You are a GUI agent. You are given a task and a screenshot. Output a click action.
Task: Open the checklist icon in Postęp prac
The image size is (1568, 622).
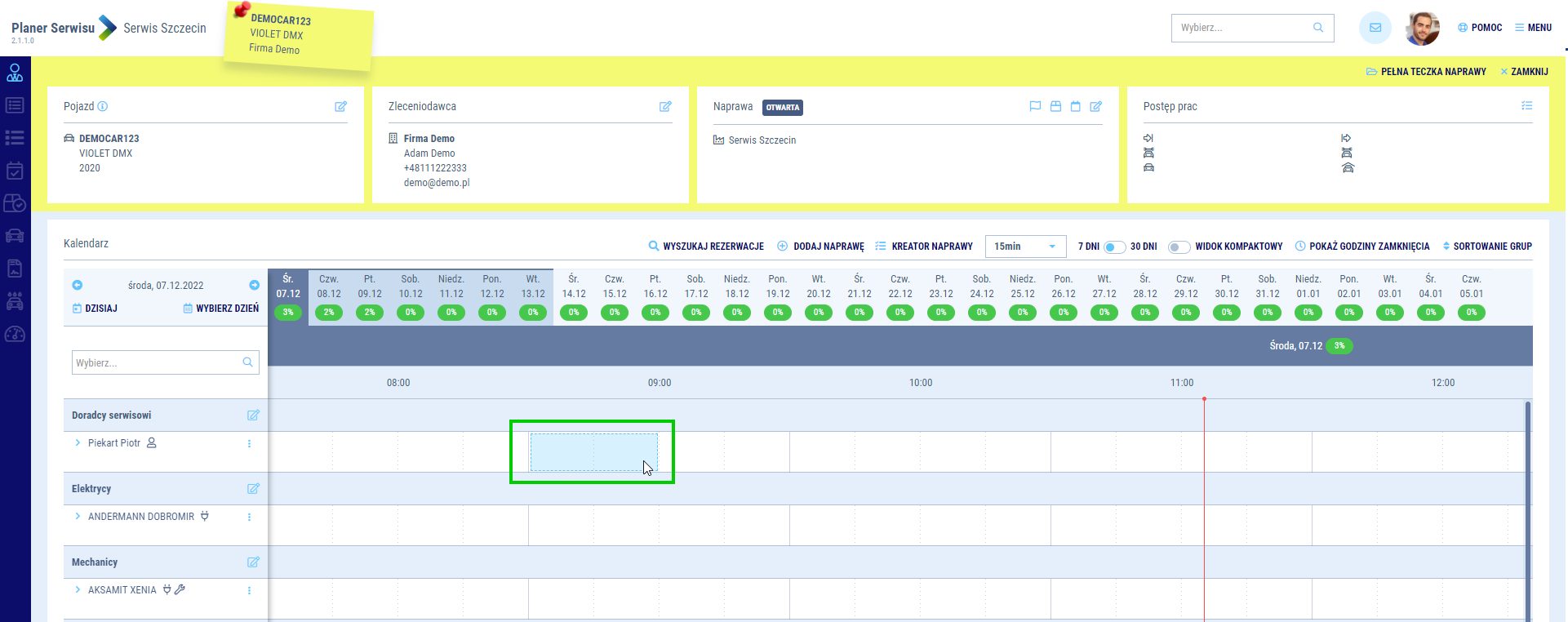1526,106
